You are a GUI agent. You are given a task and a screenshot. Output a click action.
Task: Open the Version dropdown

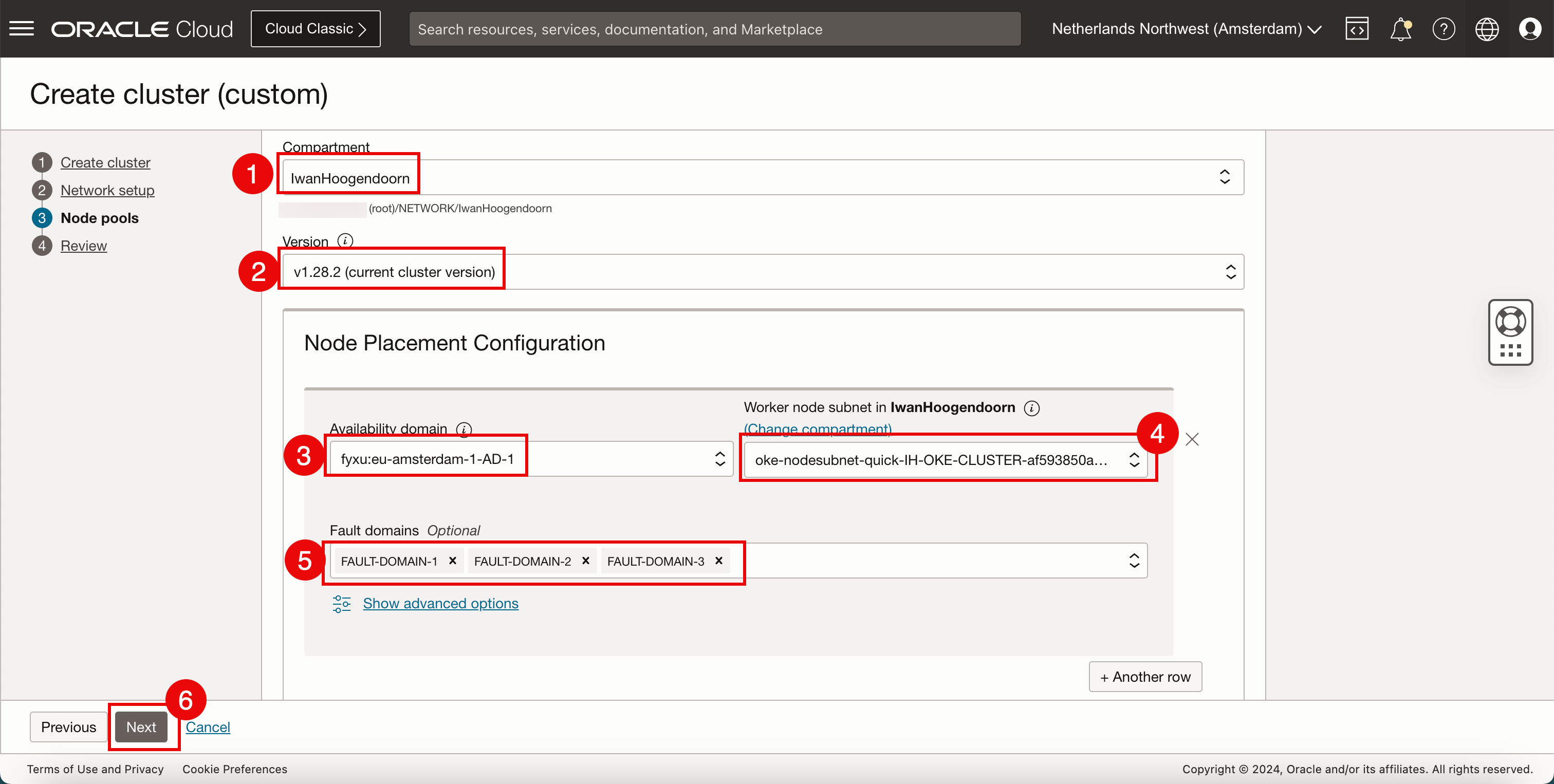point(763,272)
